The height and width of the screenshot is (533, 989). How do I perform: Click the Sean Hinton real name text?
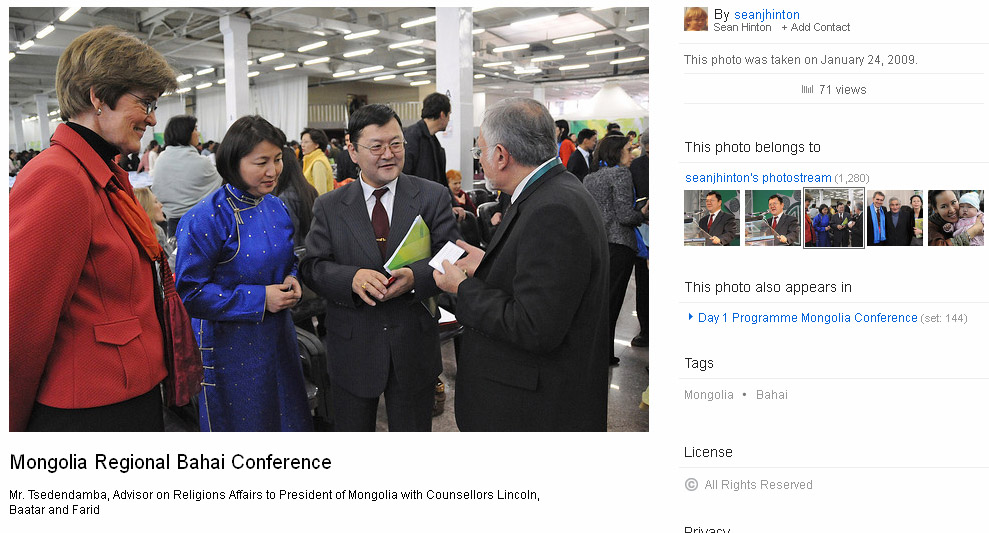742,27
